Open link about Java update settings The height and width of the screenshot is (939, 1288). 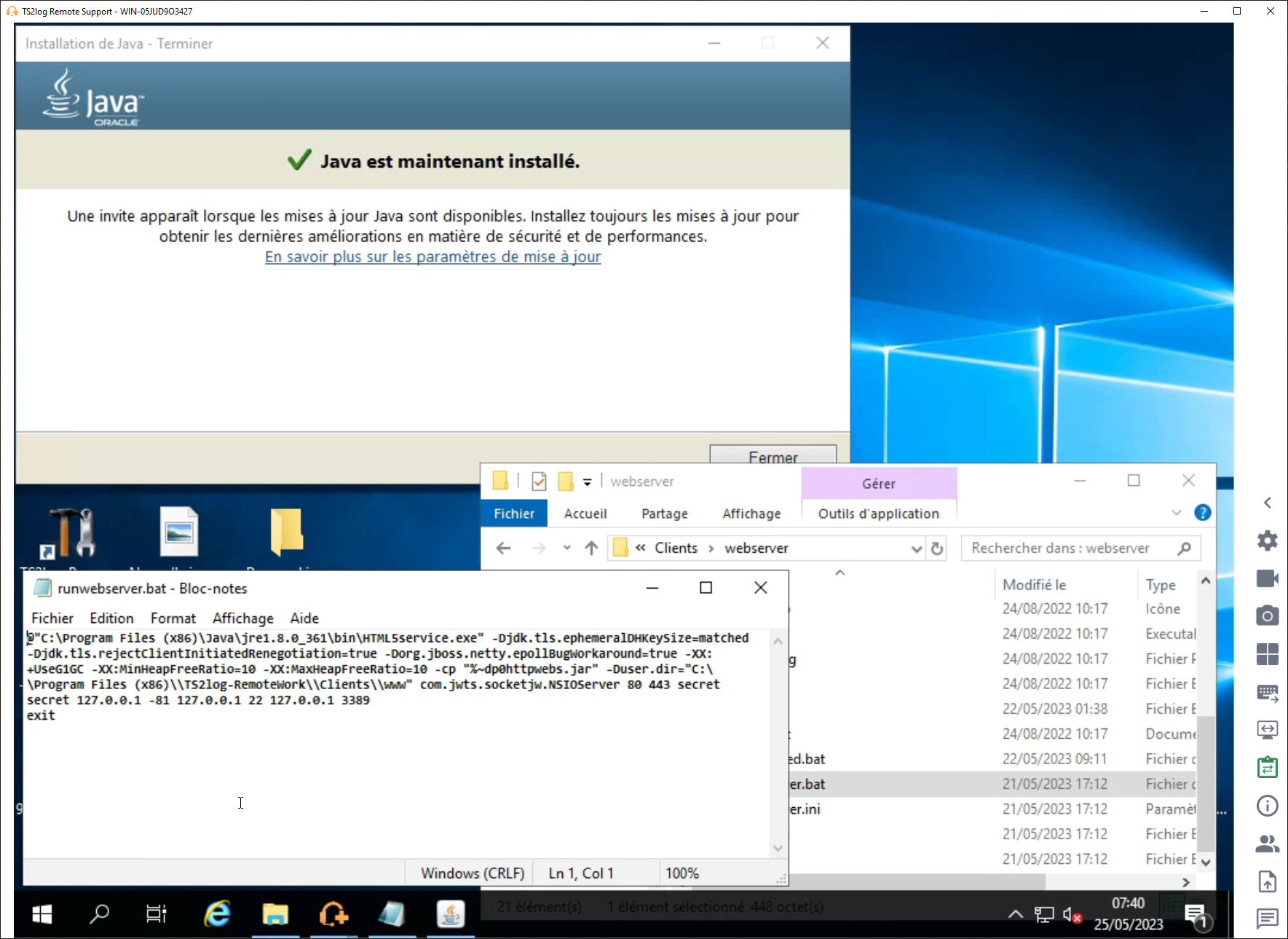click(432, 257)
